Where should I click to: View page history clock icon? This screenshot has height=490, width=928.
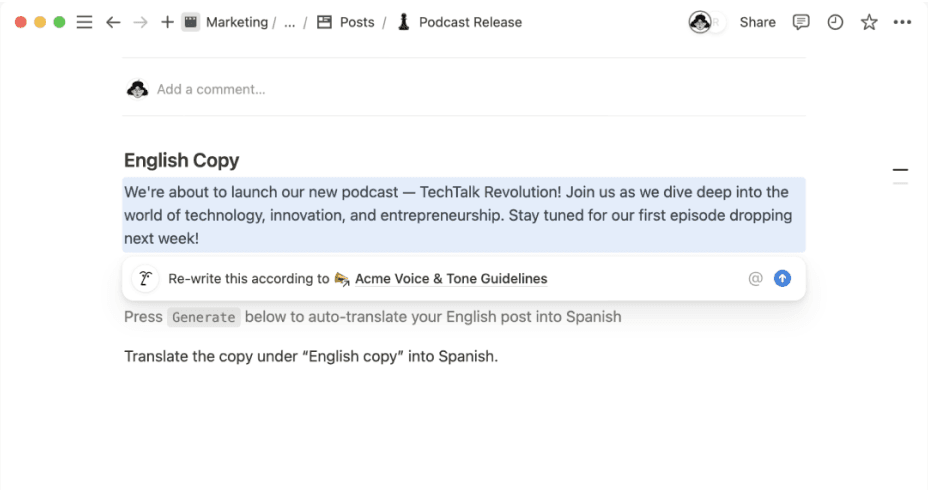(835, 22)
